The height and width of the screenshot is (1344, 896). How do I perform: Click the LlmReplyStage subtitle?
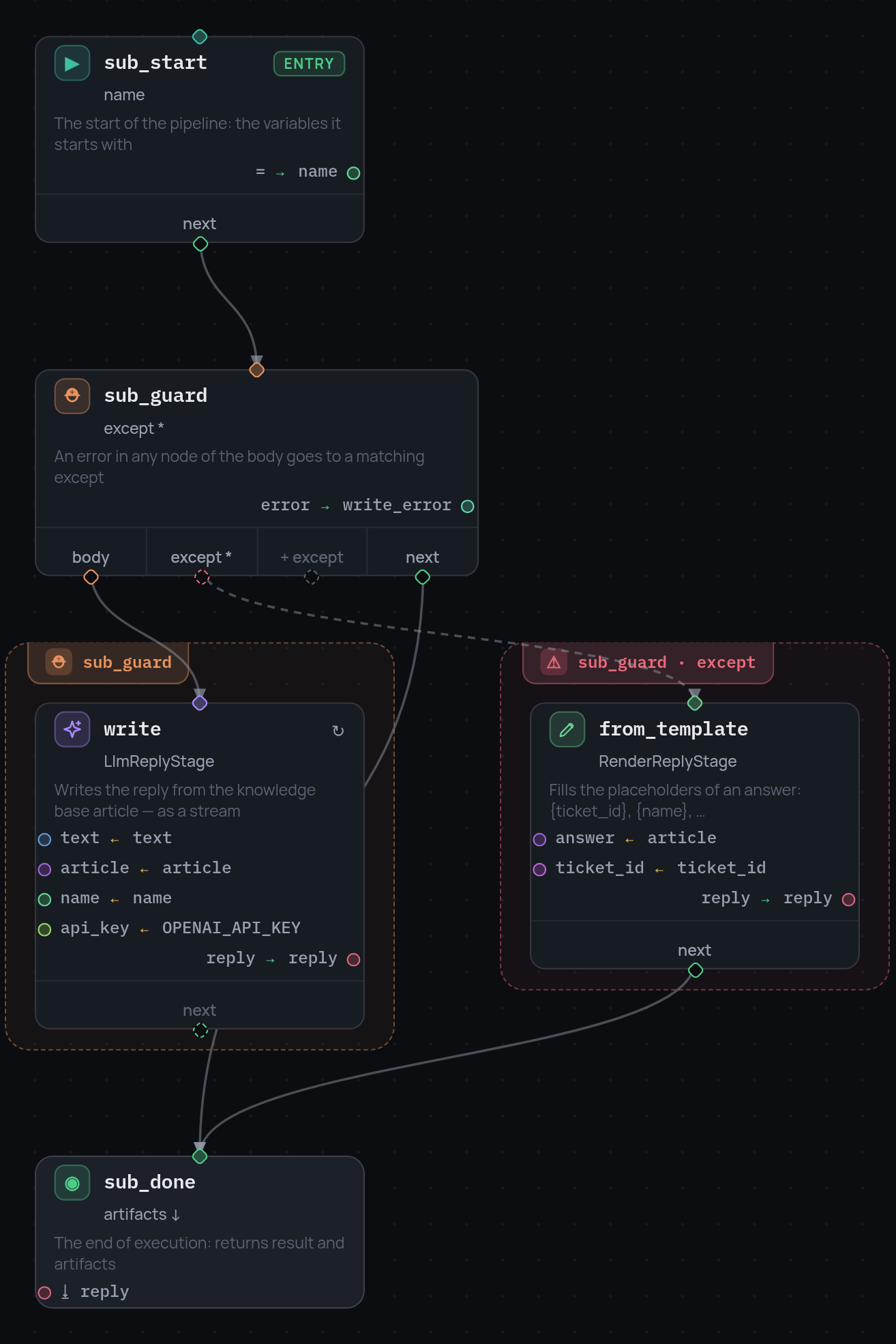point(159,761)
